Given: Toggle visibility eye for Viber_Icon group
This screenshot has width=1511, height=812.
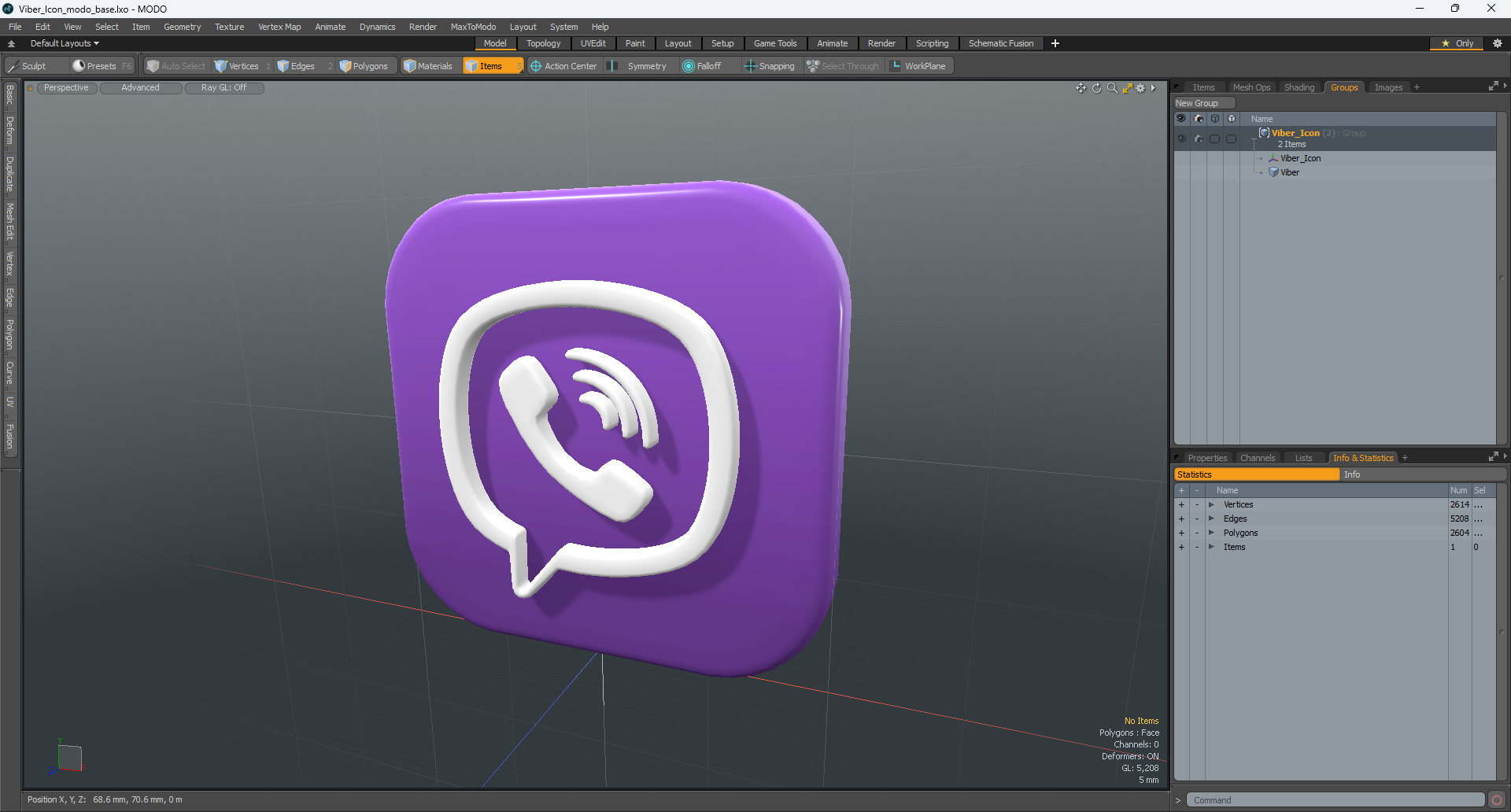Looking at the screenshot, I should (x=1181, y=138).
